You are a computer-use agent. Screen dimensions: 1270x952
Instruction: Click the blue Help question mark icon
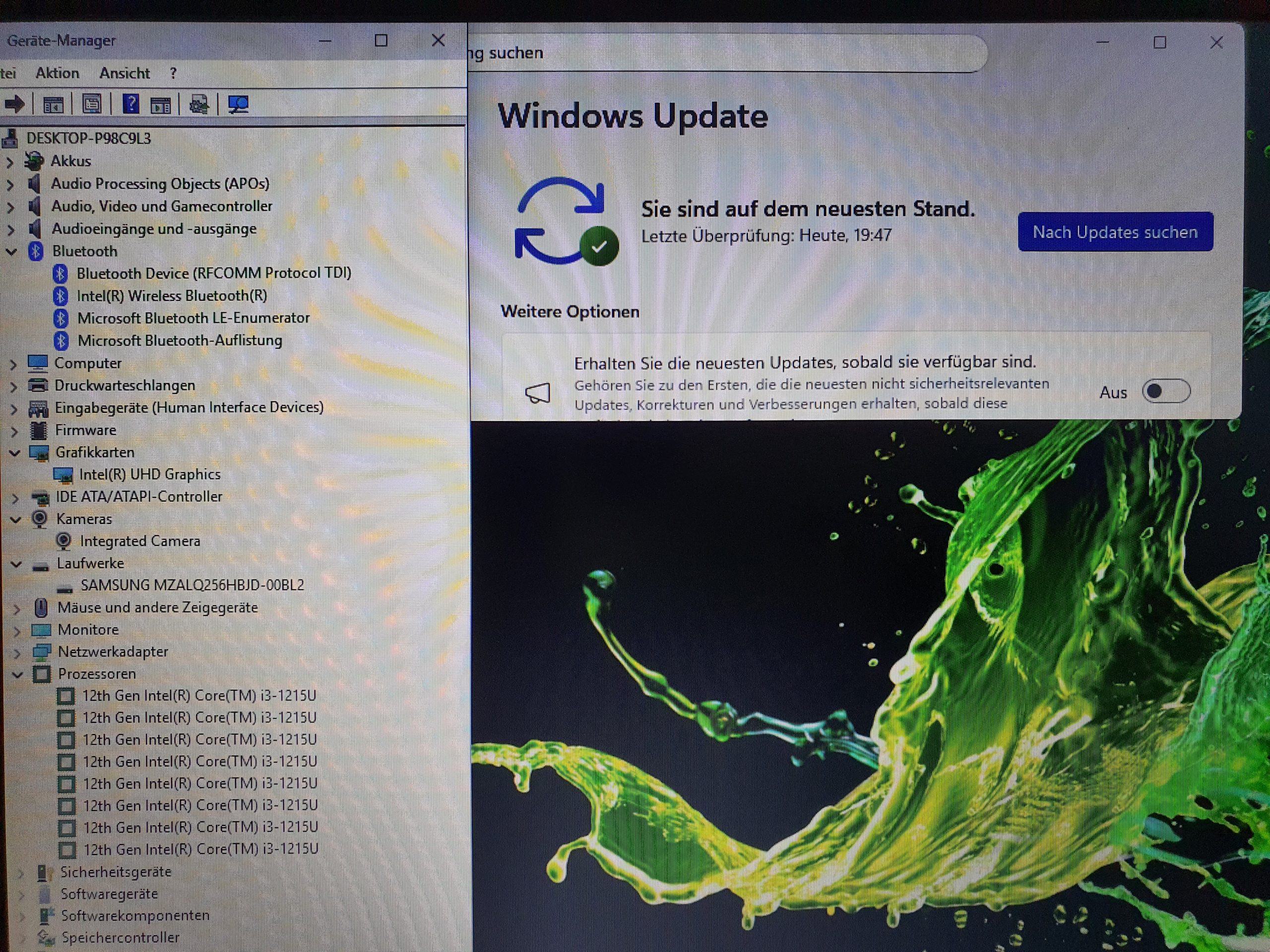(x=131, y=105)
